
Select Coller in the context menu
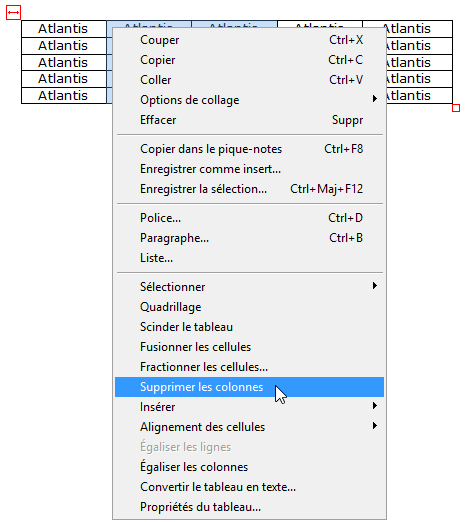click(x=249, y=80)
